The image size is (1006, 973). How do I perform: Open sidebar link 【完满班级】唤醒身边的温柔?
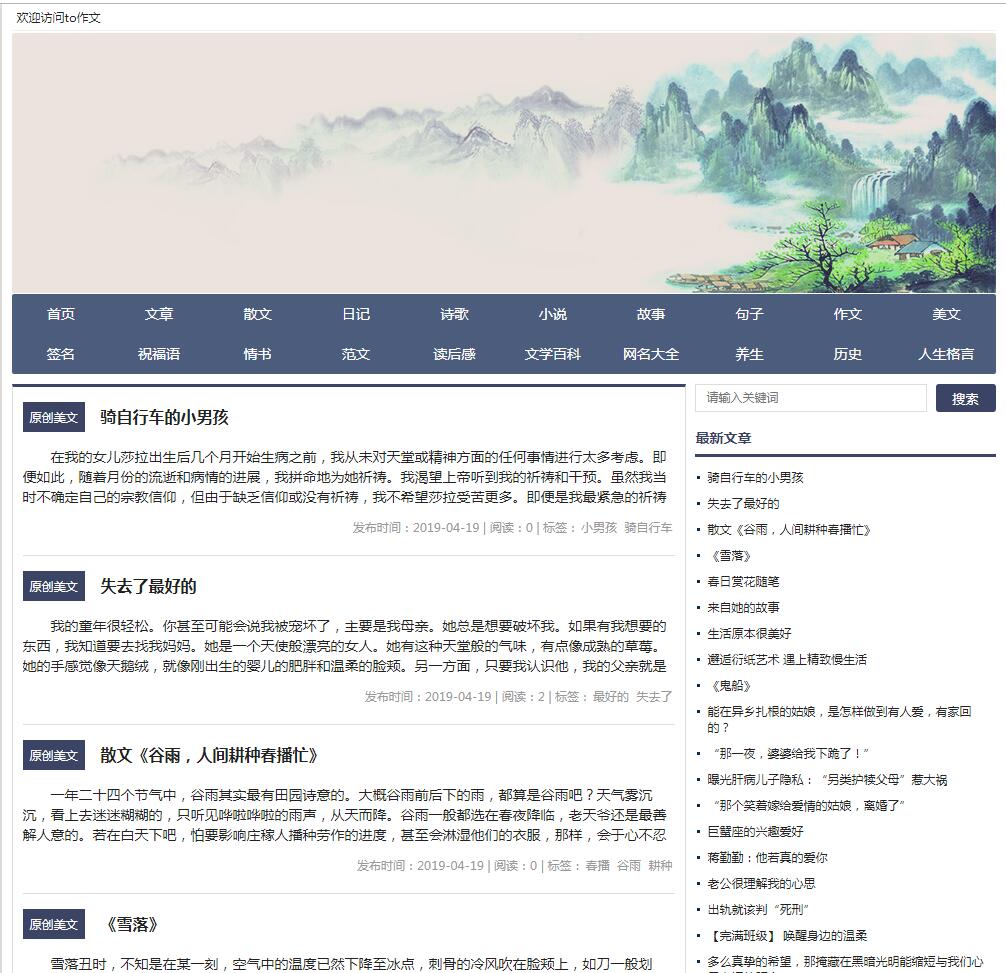(787, 936)
